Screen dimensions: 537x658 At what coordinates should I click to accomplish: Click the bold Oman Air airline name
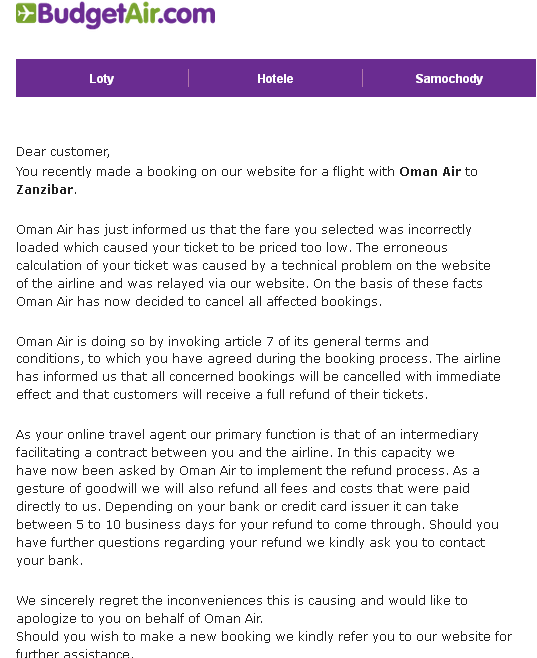430,172
